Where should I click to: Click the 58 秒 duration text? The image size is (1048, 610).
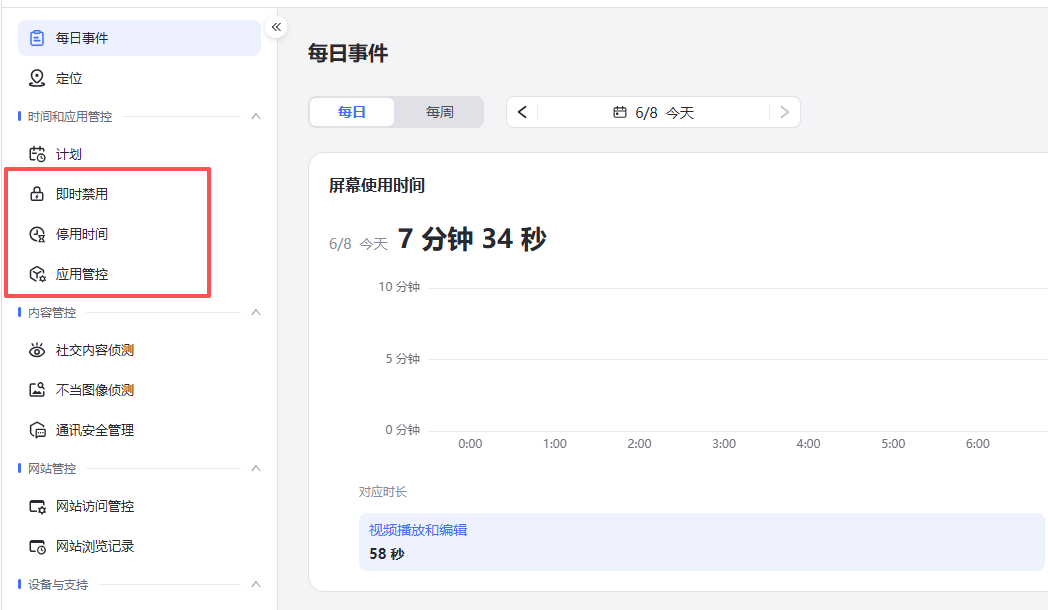387,554
